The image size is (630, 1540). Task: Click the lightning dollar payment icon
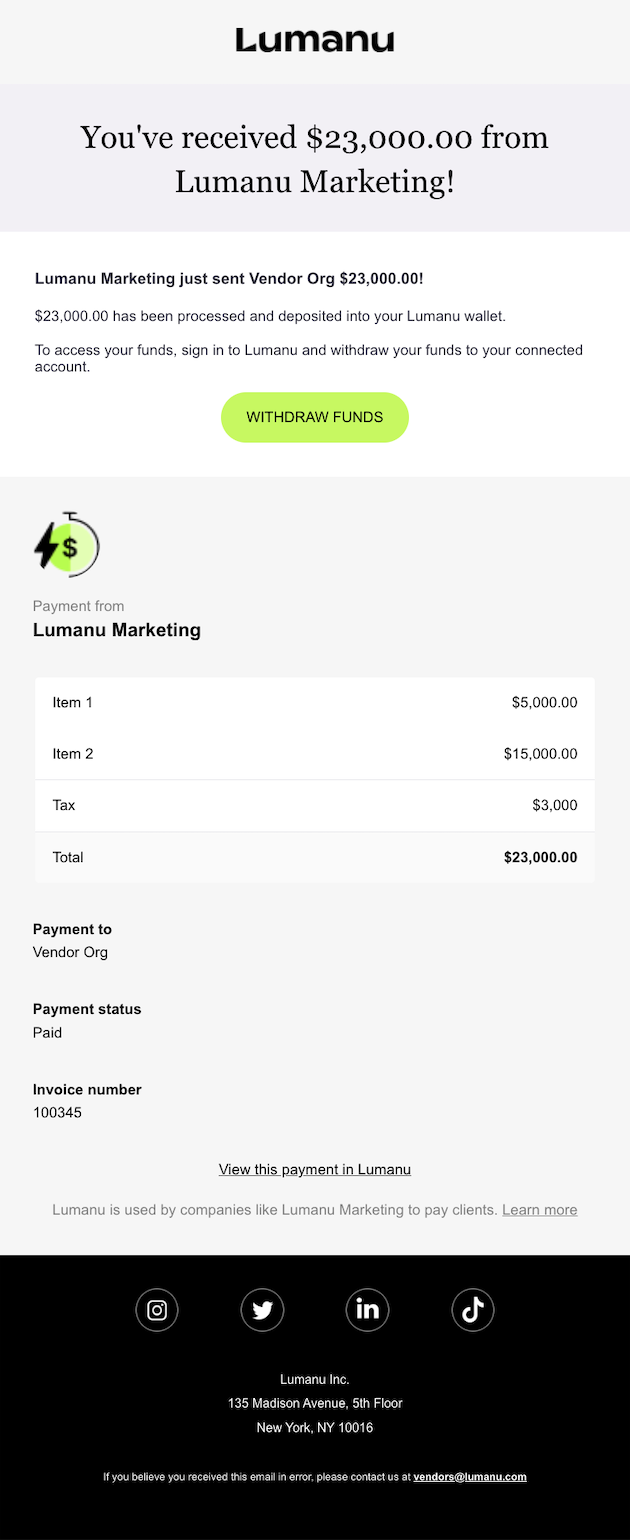click(x=66, y=545)
